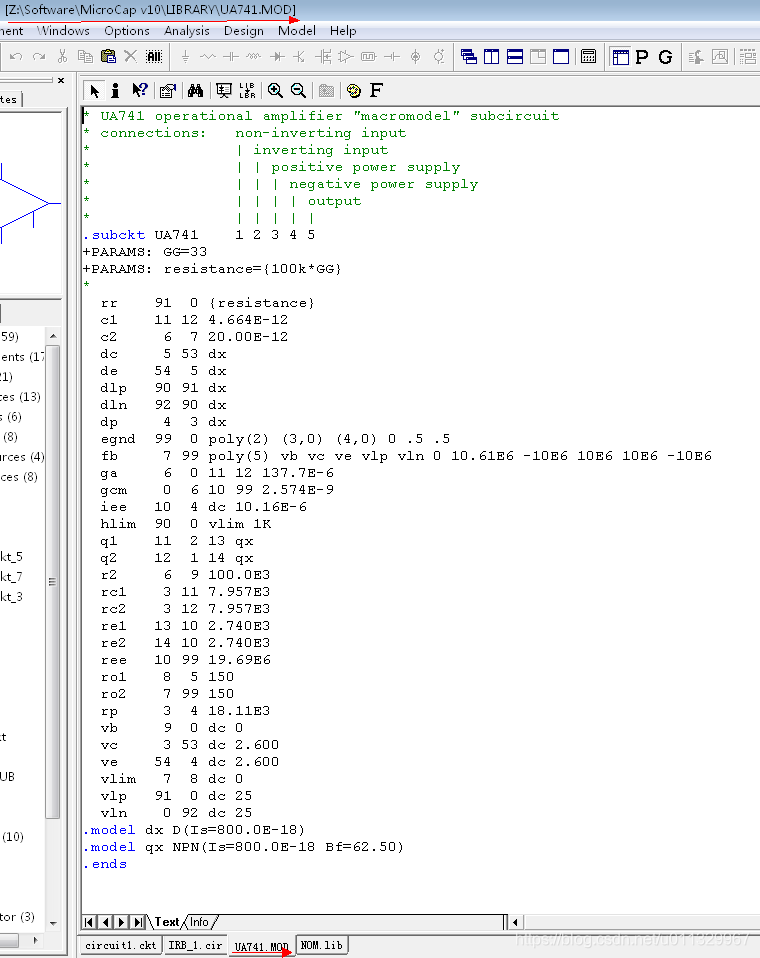Image resolution: width=760 pixels, height=958 pixels.
Task: Pick the capacitor component icon
Action: click(231, 57)
